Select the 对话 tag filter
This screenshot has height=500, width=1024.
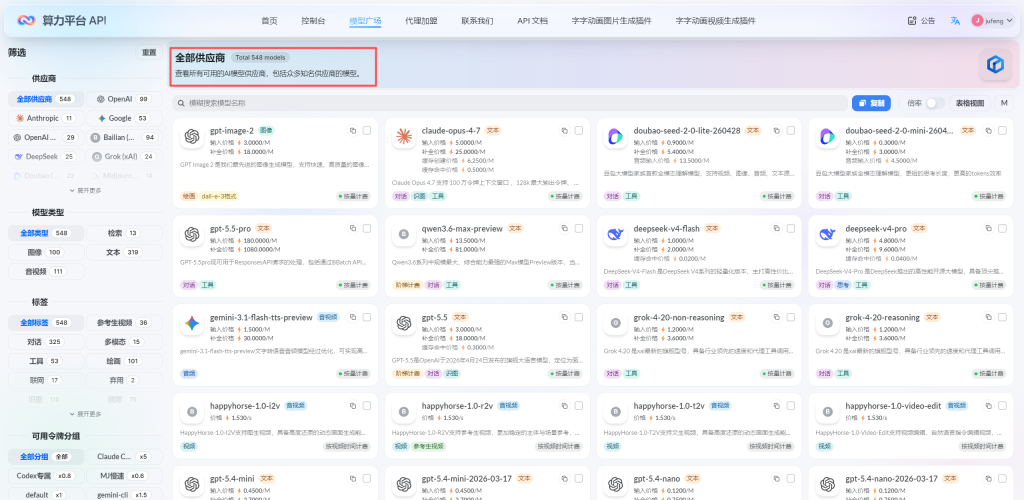click(46, 342)
